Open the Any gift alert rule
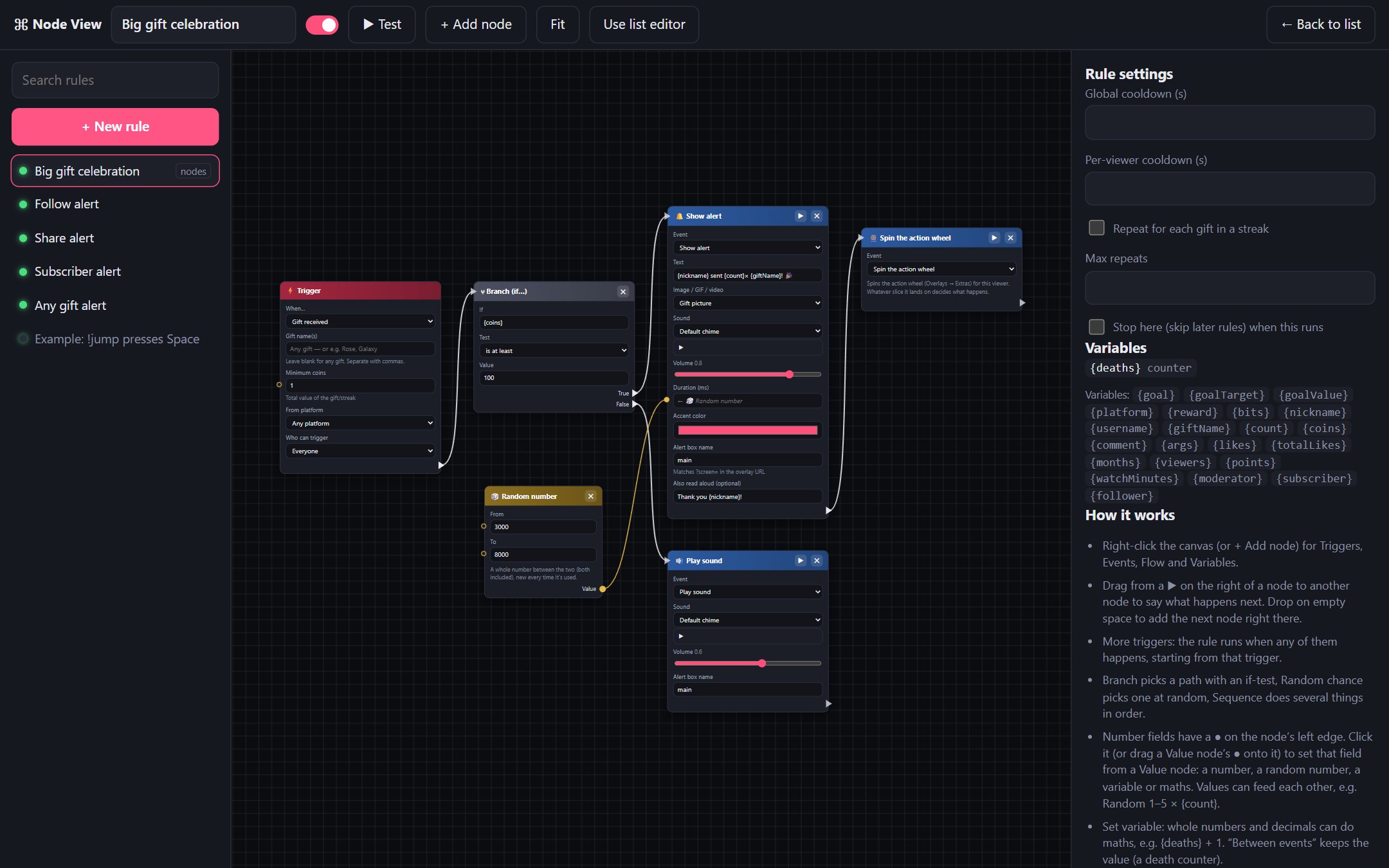 115,305
